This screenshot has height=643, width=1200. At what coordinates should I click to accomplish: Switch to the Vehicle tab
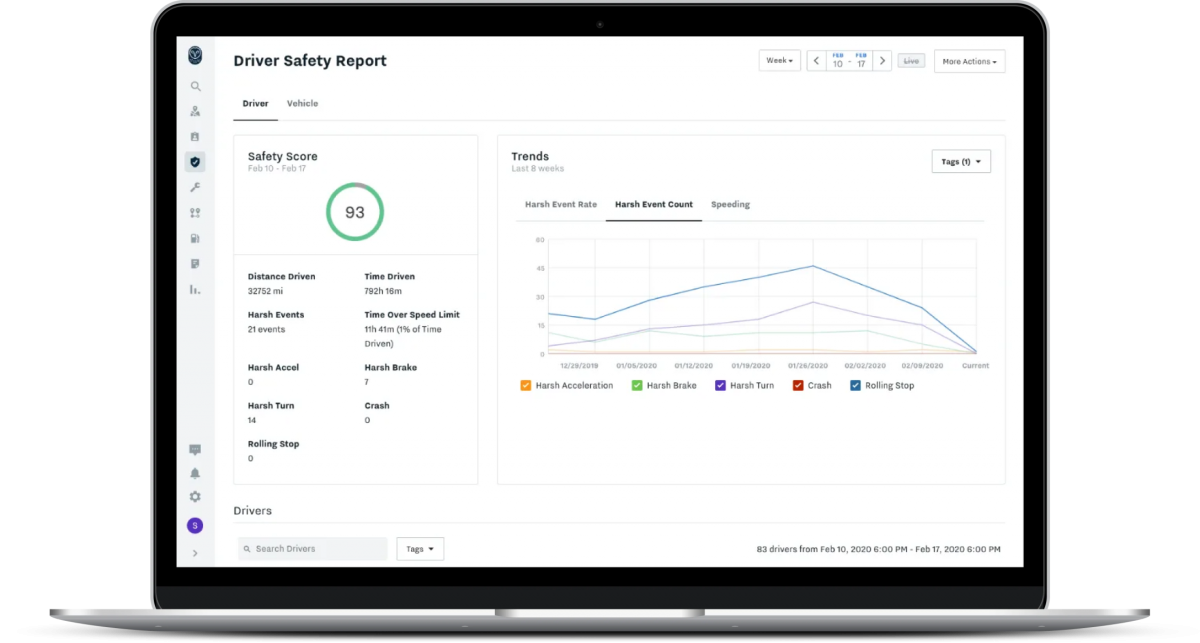click(302, 103)
